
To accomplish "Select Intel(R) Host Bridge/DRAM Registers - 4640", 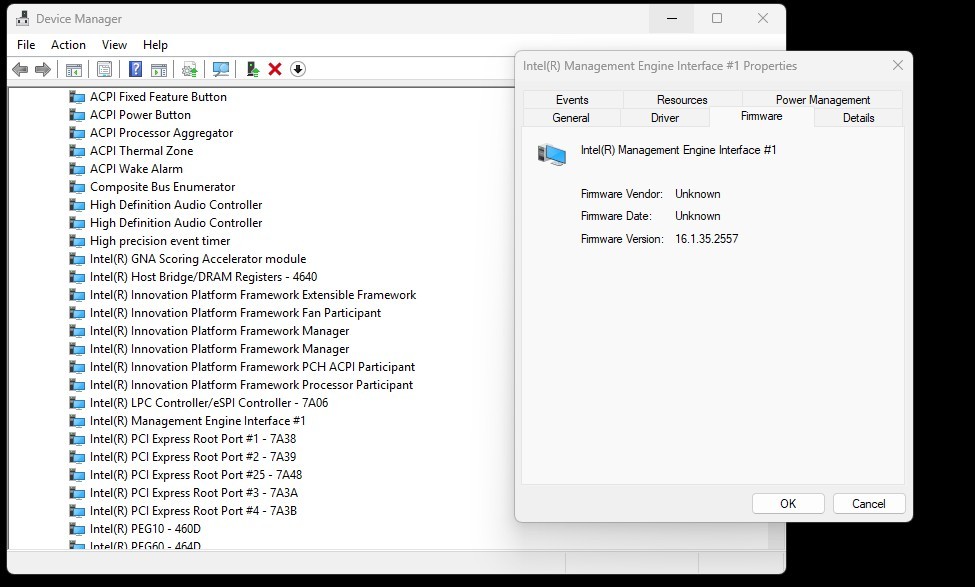I will click(203, 277).
